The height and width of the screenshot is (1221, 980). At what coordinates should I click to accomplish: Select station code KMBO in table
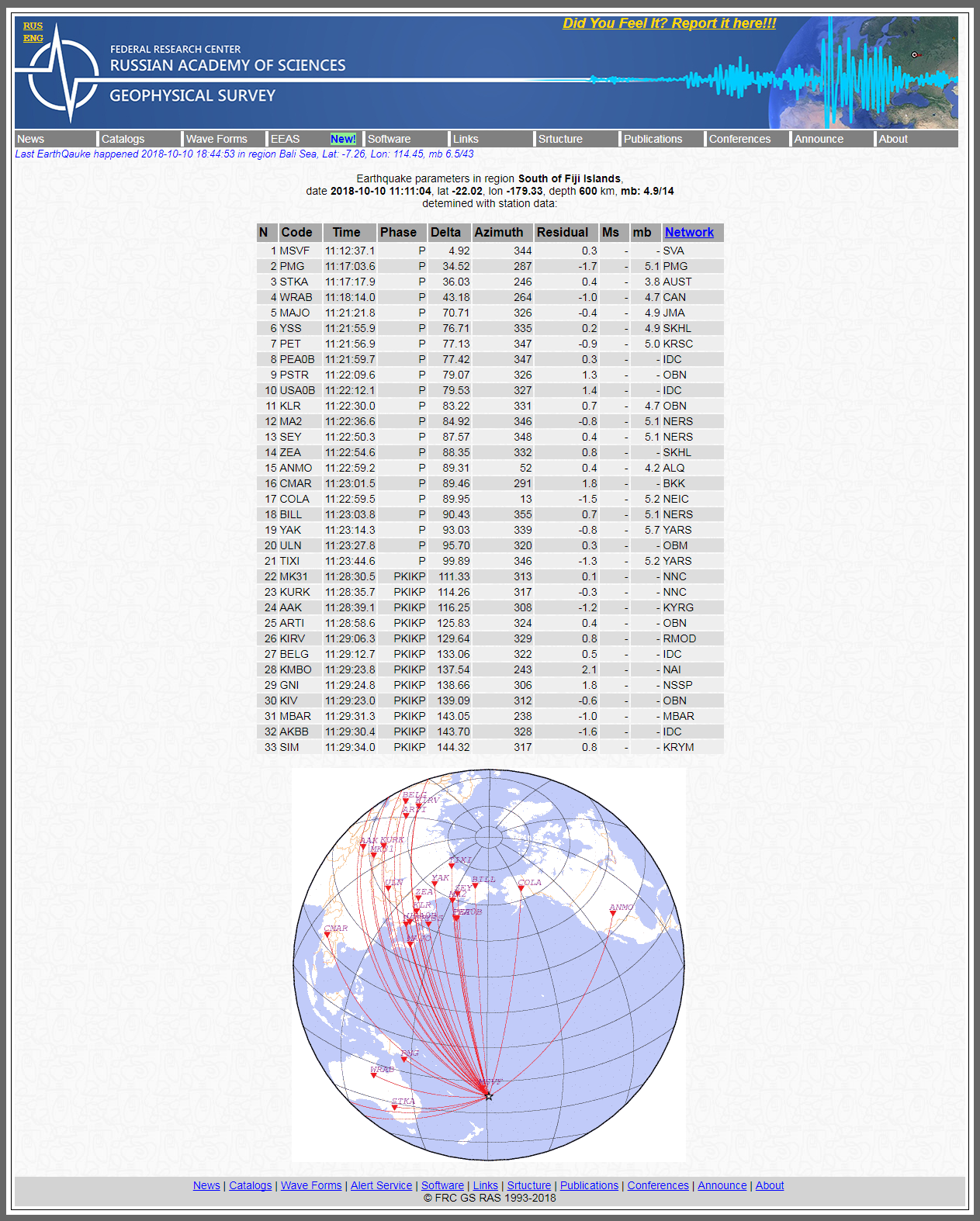(x=296, y=669)
